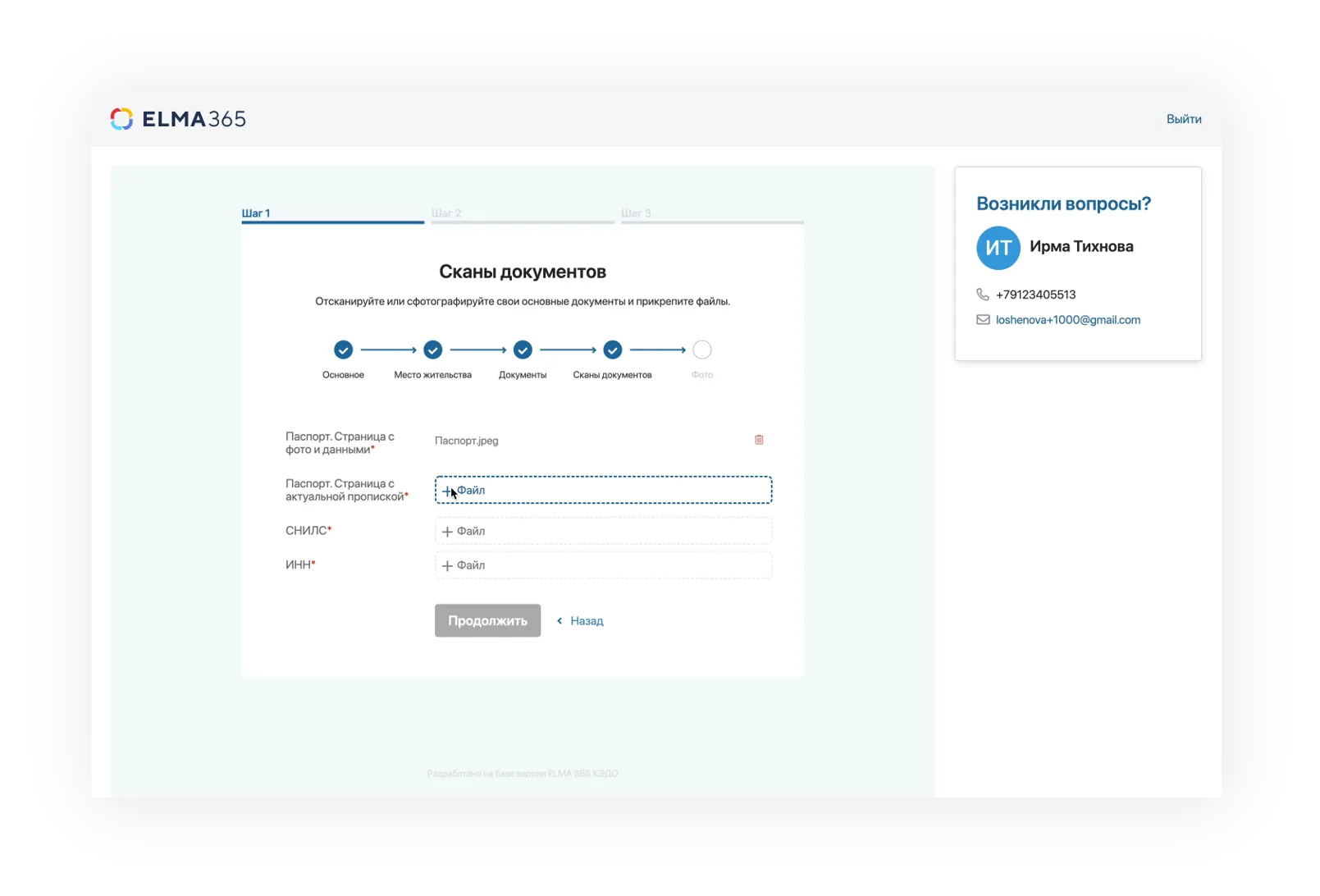Switch to the Шаг 2 tab
The image size is (1320, 896).
[x=446, y=213]
